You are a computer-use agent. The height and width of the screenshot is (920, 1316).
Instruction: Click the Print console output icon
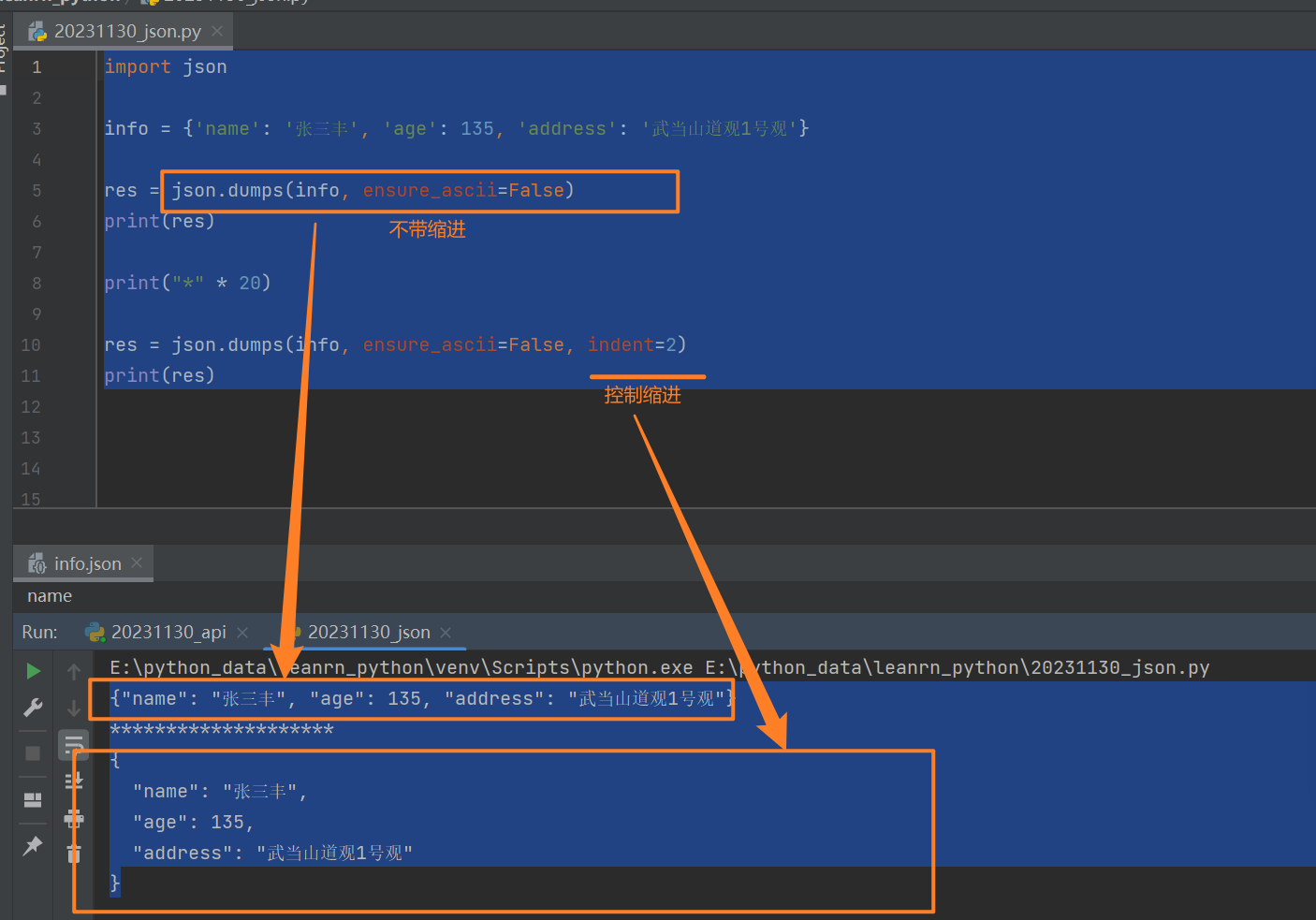tap(74, 819)
